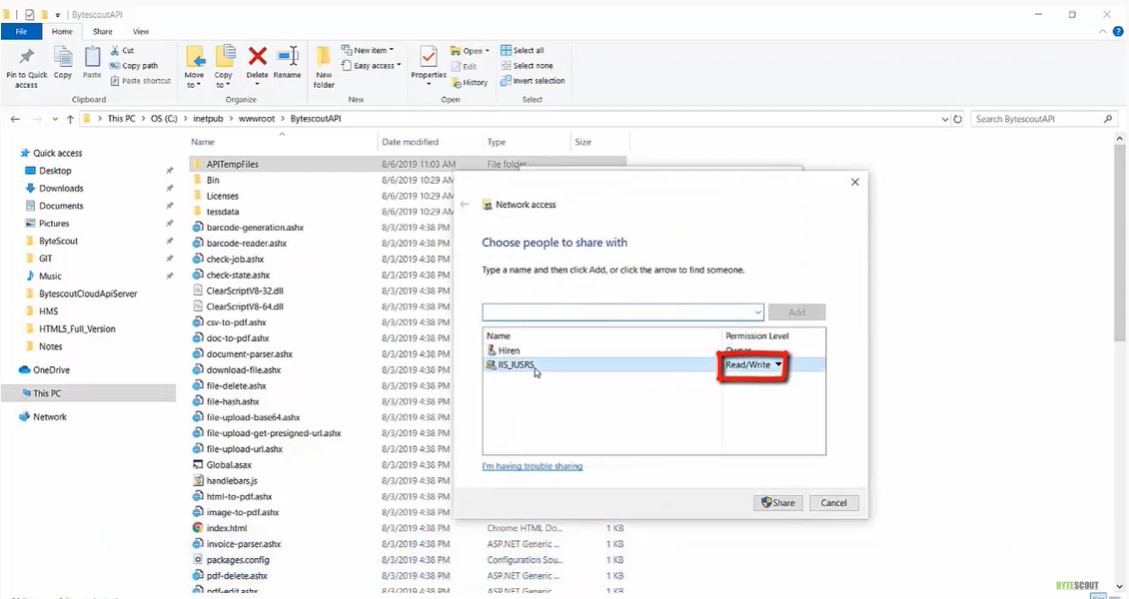Create a New folder
The image size is (1129, 599).
[324, 67]
